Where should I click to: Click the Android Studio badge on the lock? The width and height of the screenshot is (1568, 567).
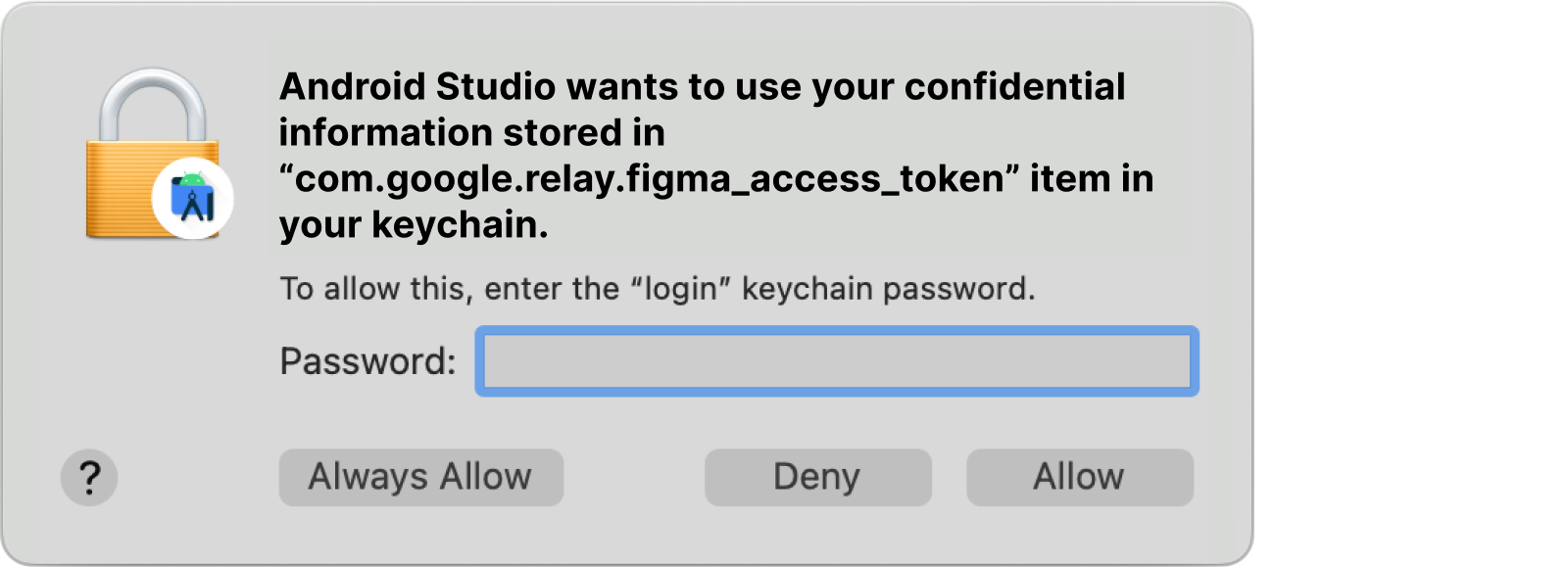(193, 198)
